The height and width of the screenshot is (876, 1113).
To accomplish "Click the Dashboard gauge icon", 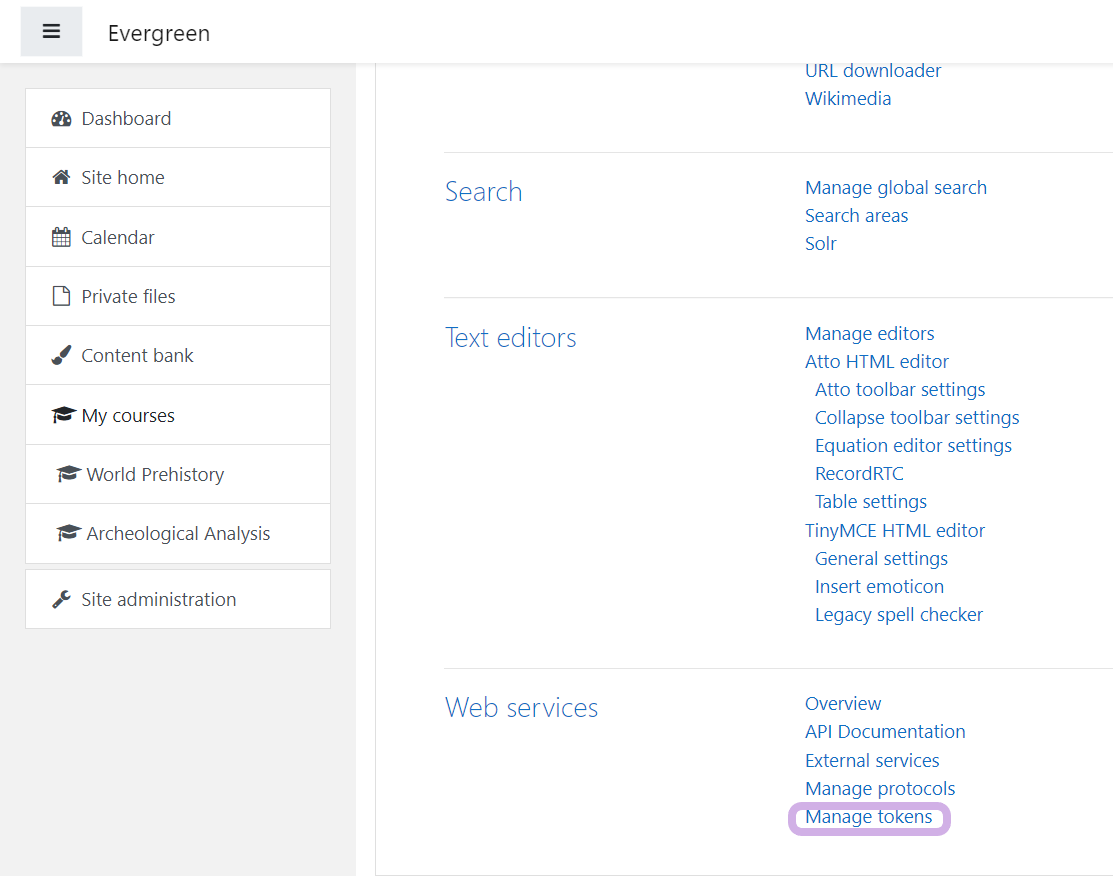I will [62, 119].
